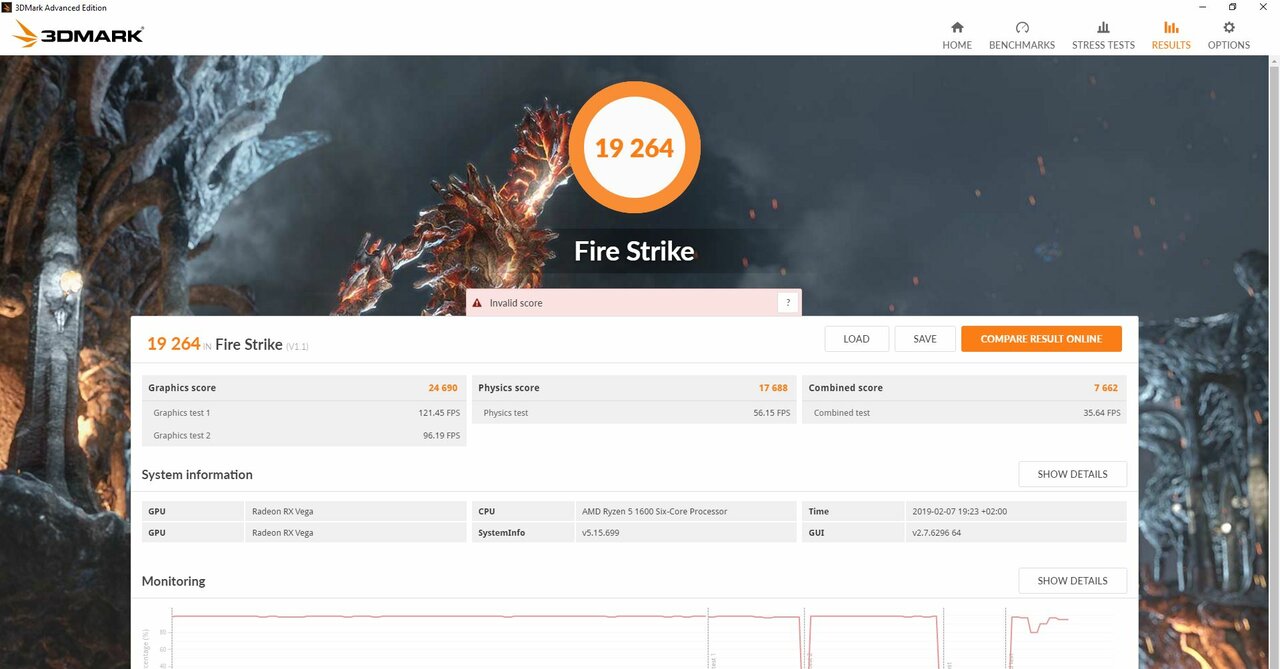Select the SystemInfo version v5.15.699
The width and height of the screenshot is (1280, 669).
[600, 533]
